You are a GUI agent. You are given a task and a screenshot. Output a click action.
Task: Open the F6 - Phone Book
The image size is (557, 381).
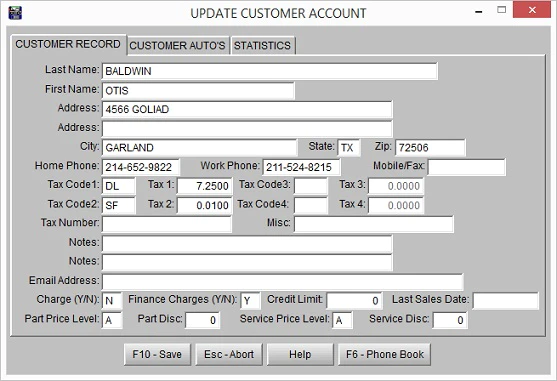[384, 354]
